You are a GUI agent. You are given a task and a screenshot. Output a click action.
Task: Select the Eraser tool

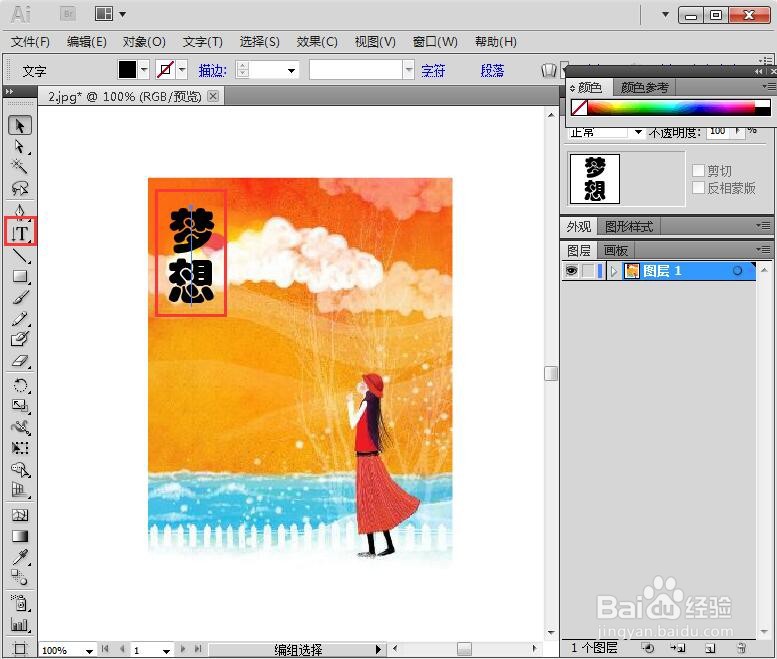(20, 361)
